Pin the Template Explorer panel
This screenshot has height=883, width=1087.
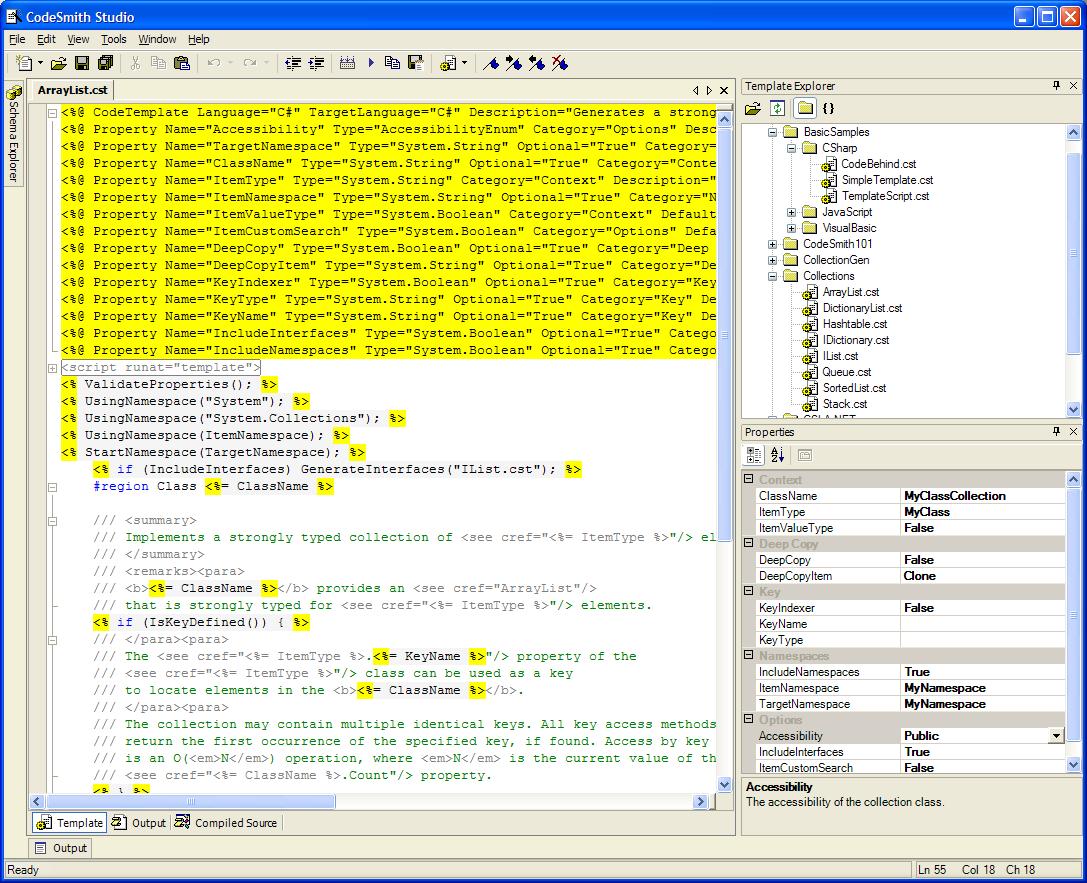(x=1056, y=85)
